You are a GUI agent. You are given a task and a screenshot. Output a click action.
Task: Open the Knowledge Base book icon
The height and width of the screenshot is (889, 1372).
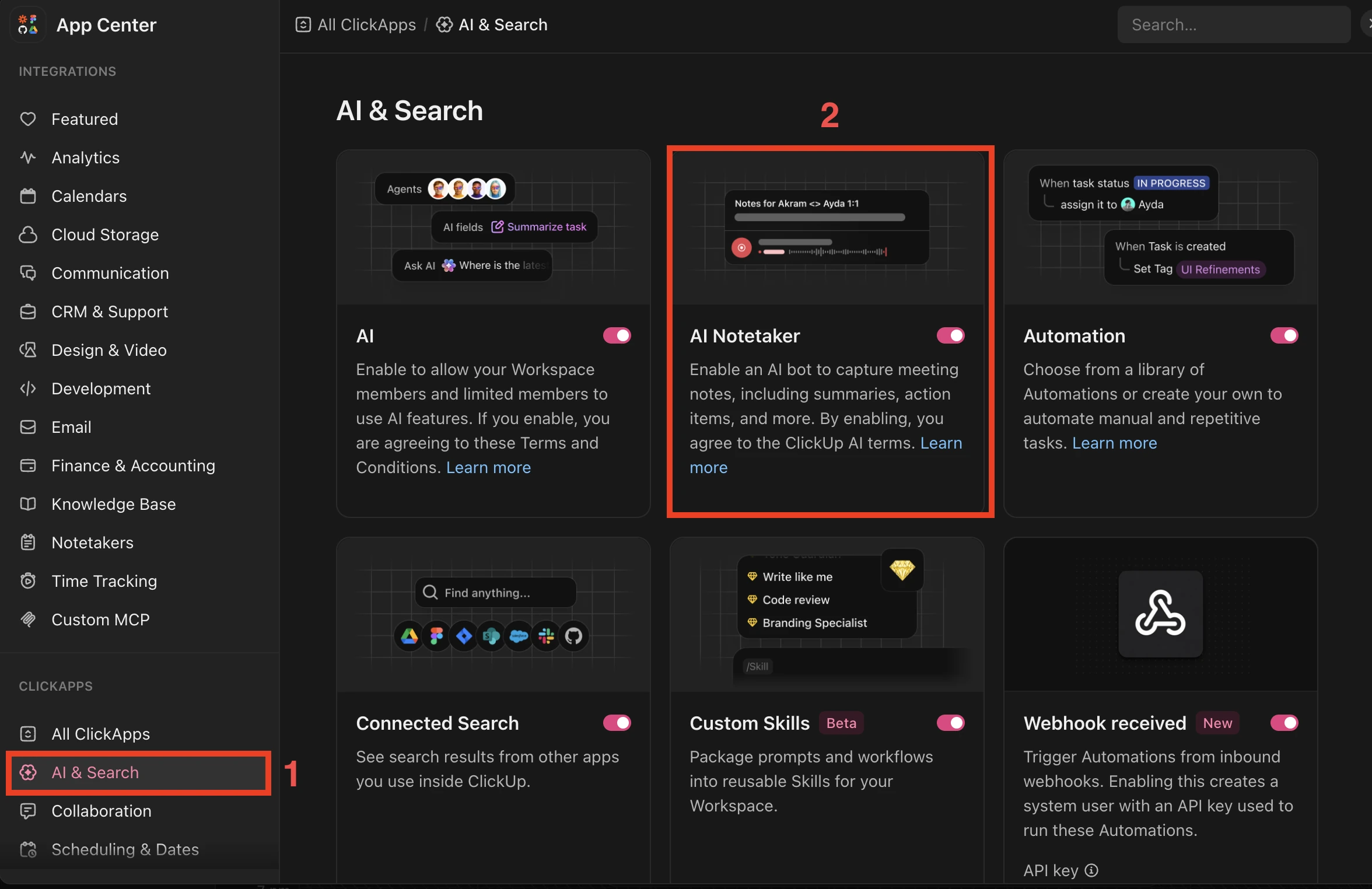[28, 504]
